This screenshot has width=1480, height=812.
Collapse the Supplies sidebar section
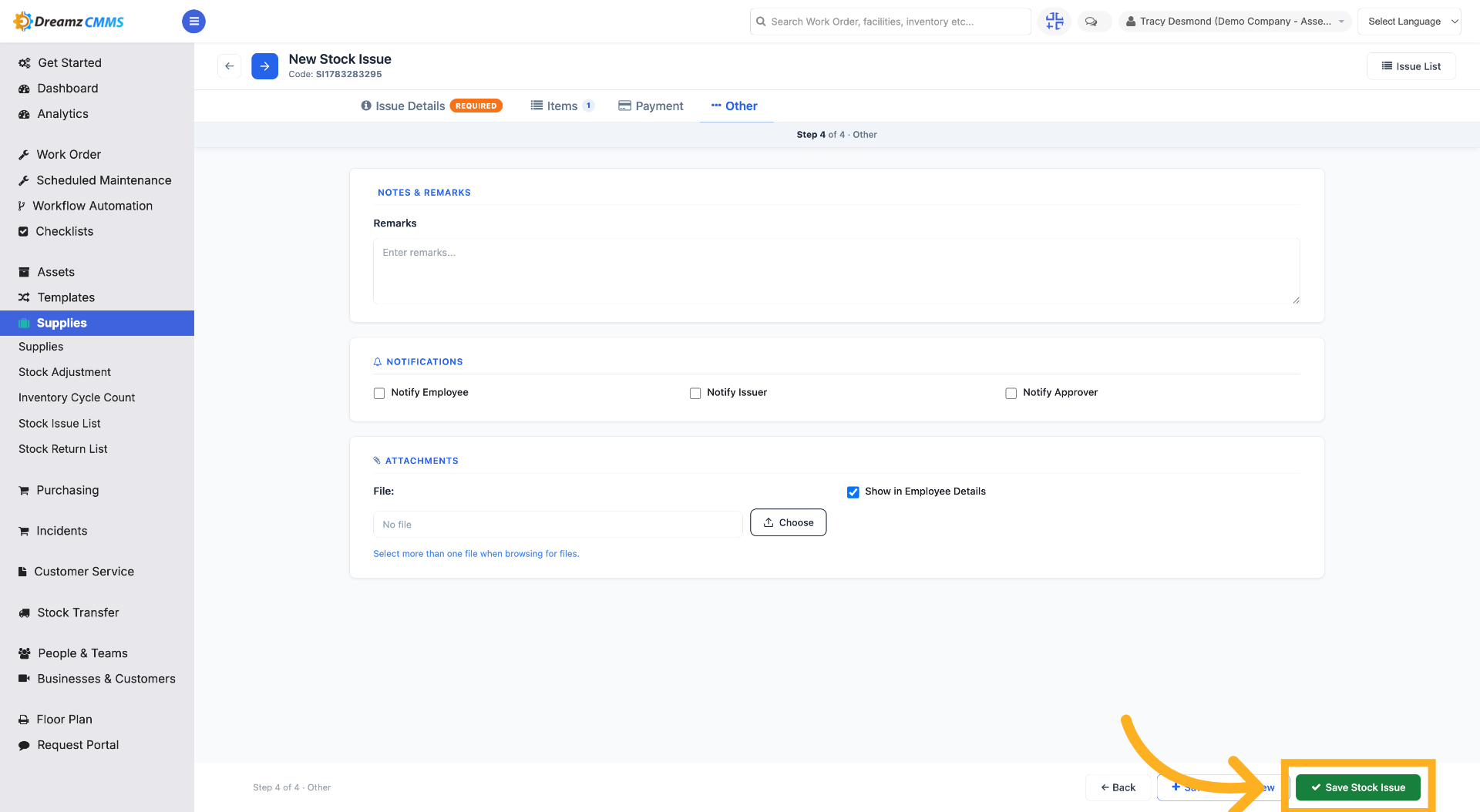pos(97,323)
